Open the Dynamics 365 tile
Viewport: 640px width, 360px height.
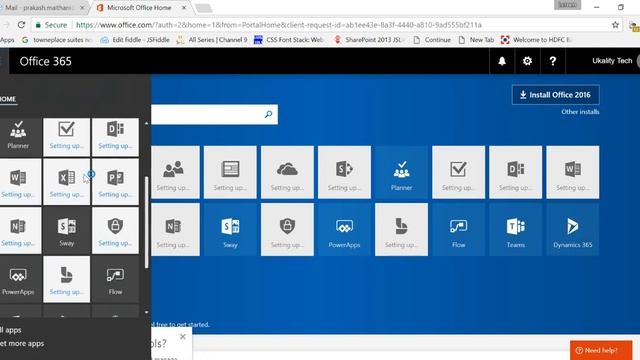[573, 229]
